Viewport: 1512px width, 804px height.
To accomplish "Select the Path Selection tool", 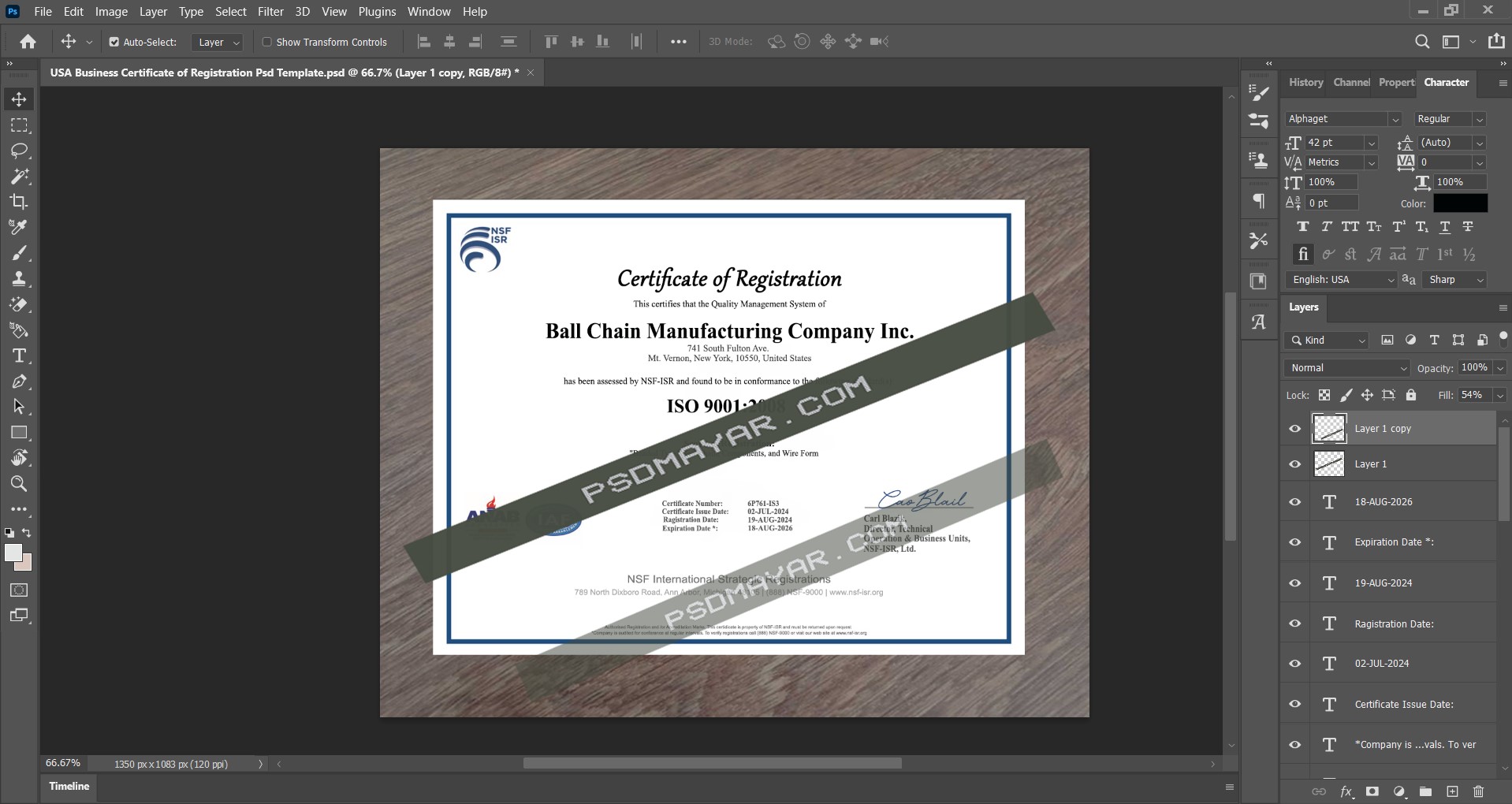I will pyautogui.click(x=19, y=407).
